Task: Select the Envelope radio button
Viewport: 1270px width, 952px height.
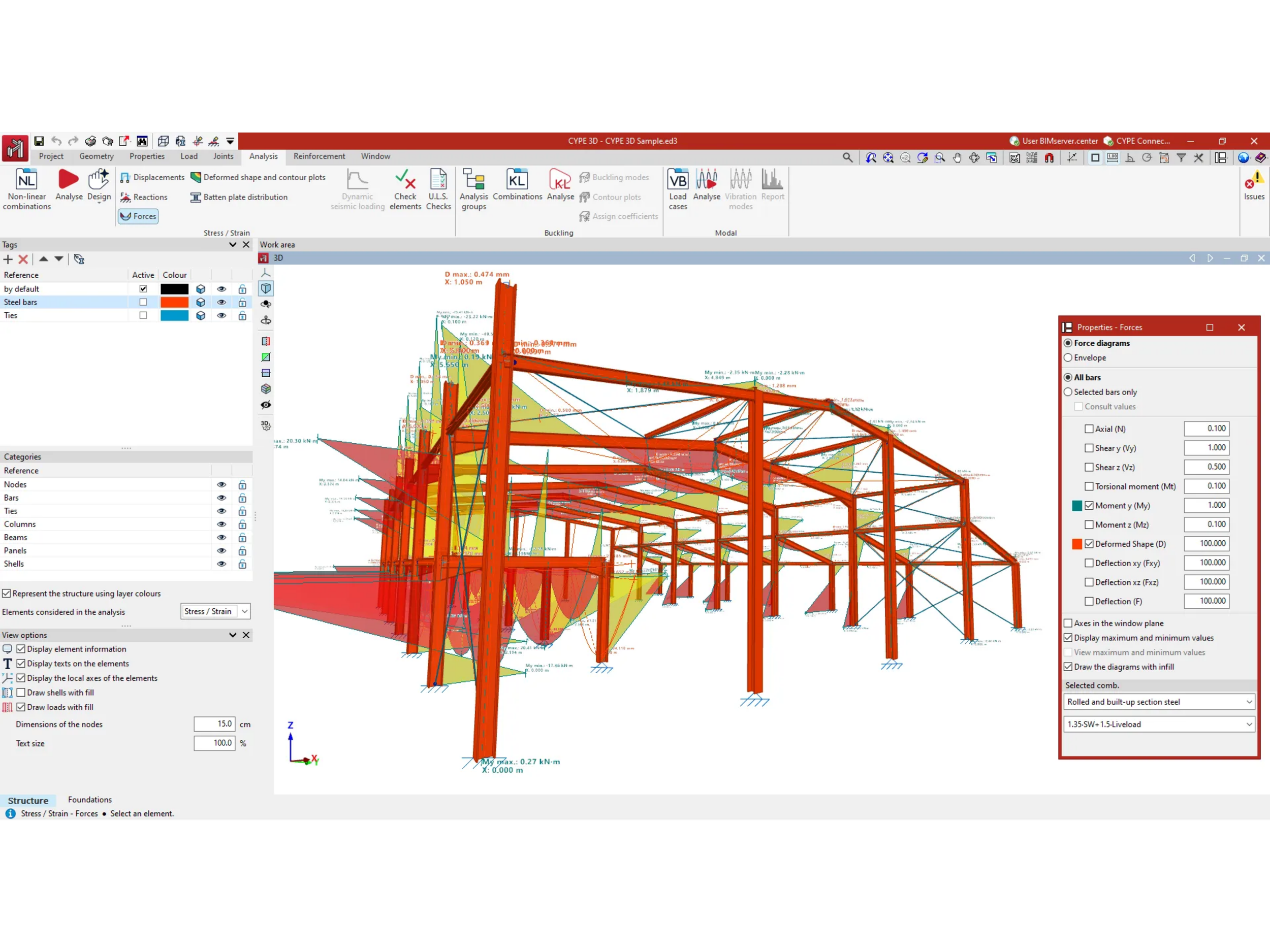Action: pos(1068,357)
